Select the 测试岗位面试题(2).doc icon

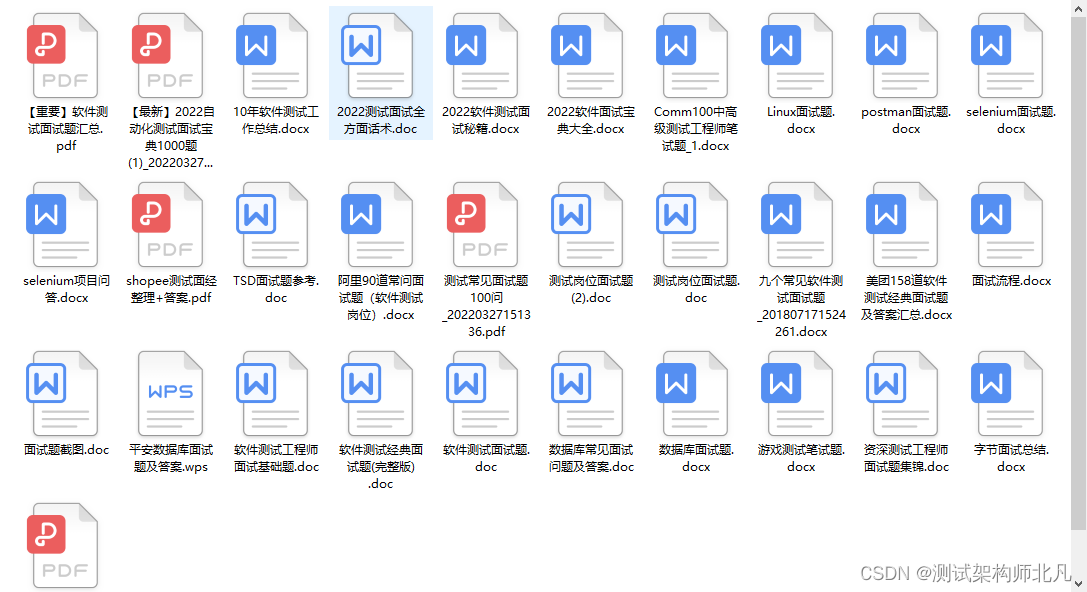pyautogui.click(x=589, y=225)
